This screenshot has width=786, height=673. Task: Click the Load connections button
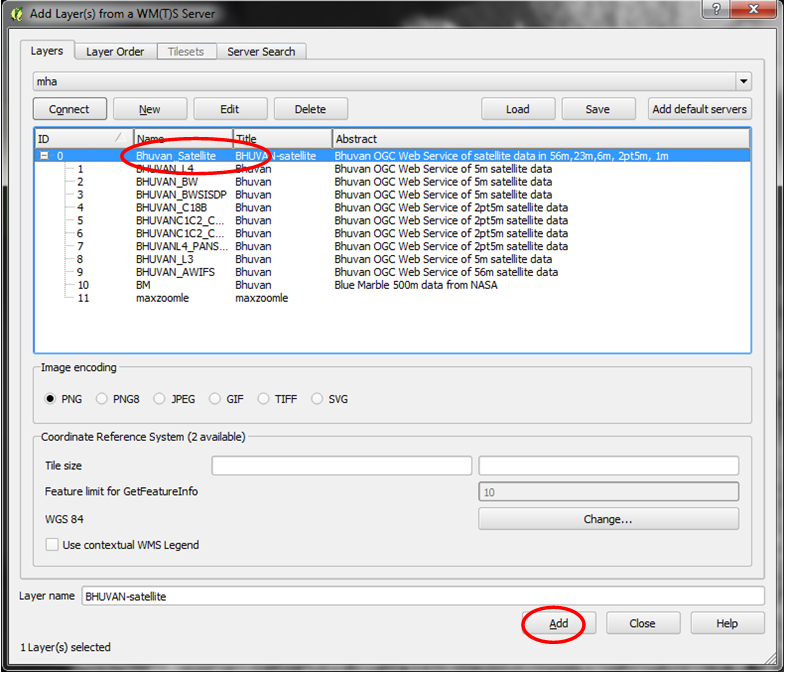pos(518,109)
